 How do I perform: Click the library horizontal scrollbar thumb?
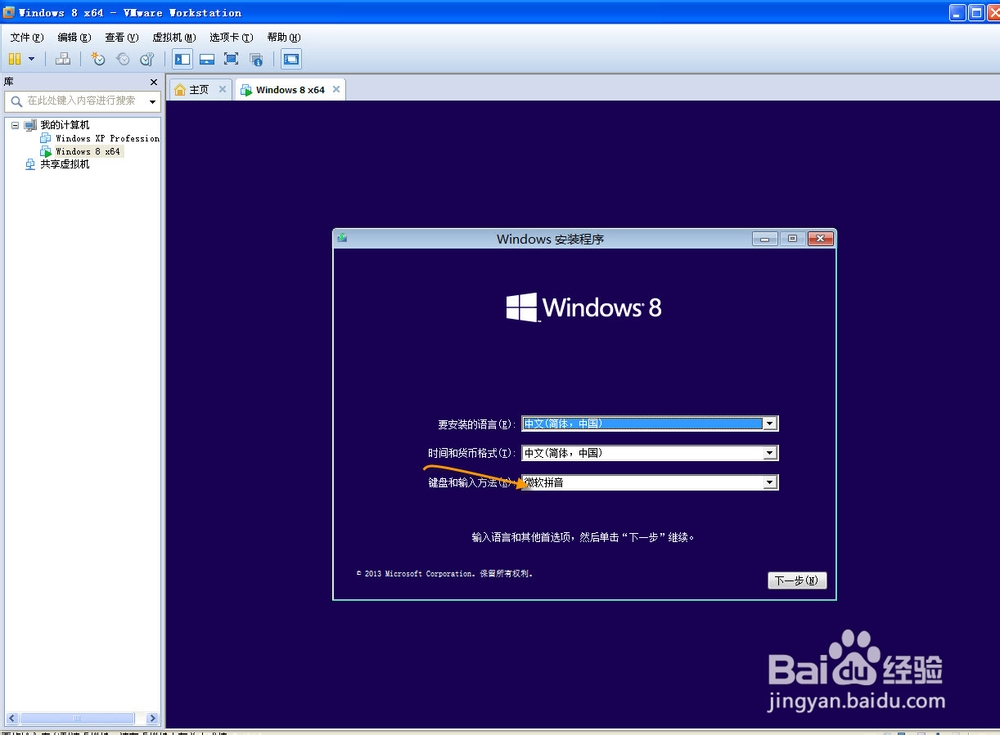(x=77, y=718)
